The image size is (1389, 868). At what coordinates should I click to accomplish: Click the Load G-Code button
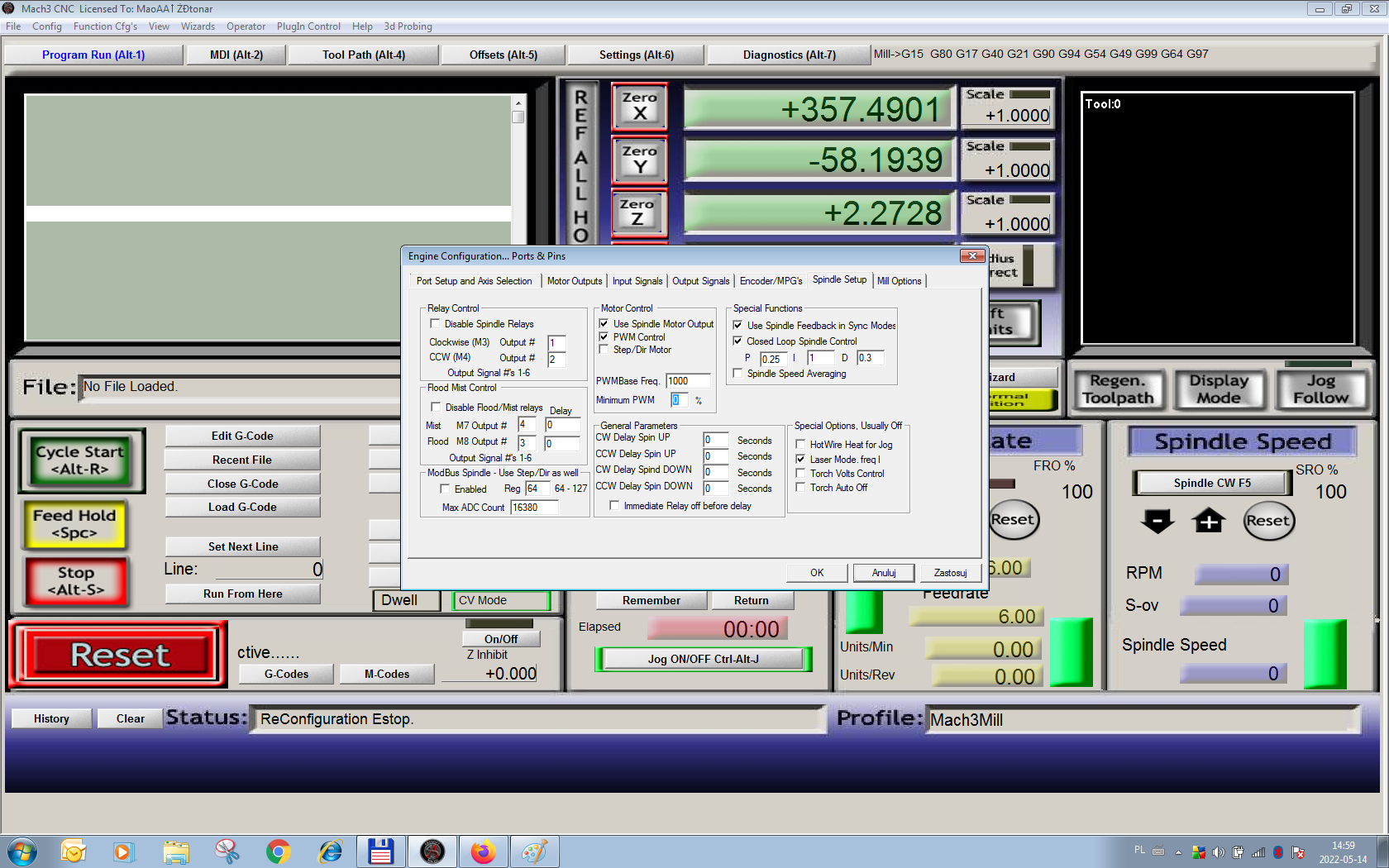[242, 507]
